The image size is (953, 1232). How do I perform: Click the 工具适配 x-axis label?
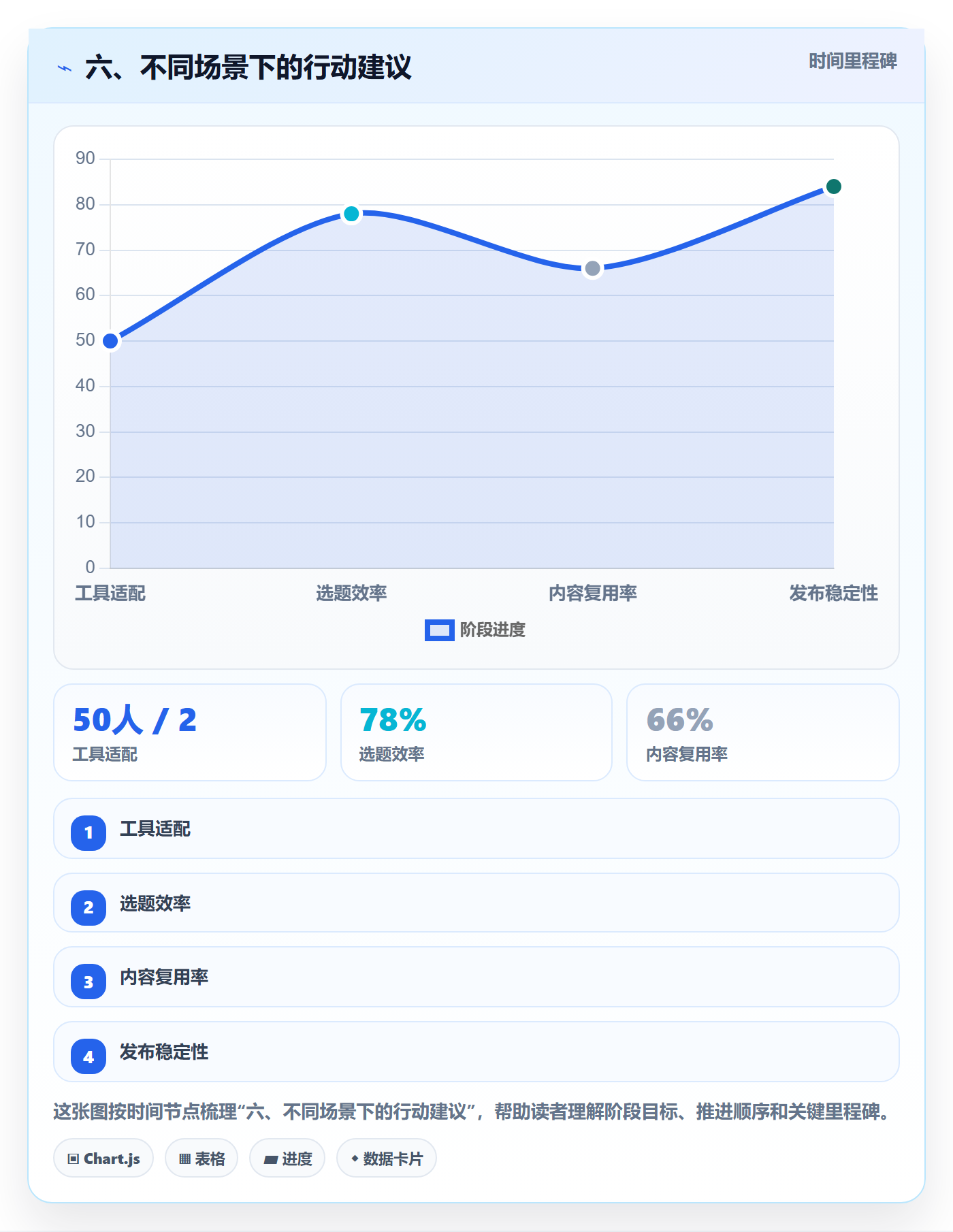click(x=110, y=594)
